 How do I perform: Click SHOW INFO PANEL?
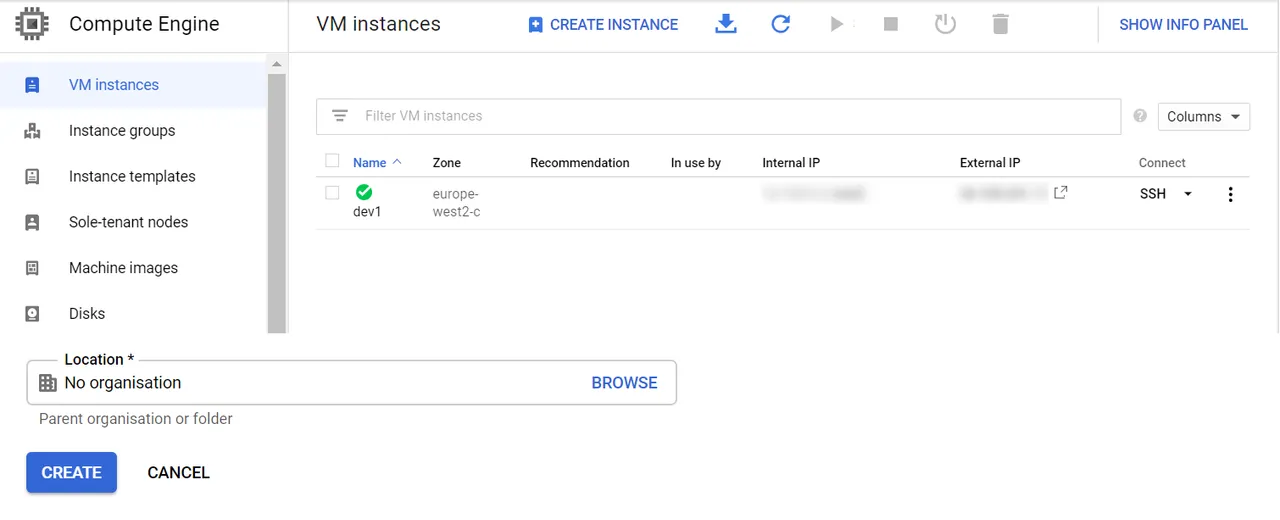(1183, 24)
